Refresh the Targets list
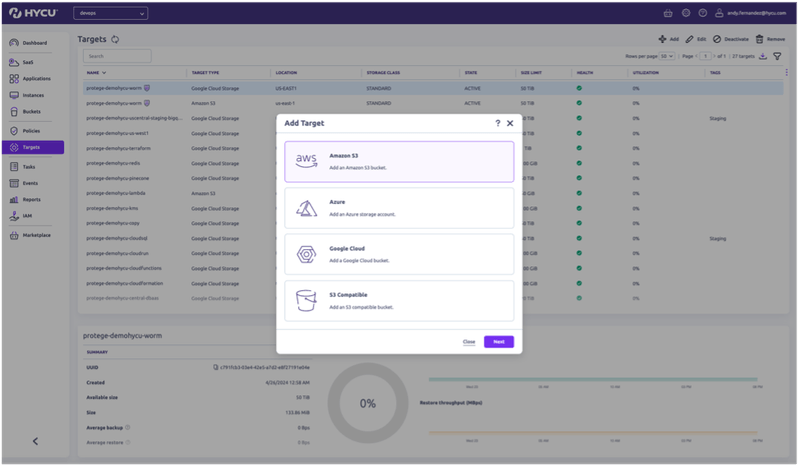800x467 pixels. (x=115, y=39)
